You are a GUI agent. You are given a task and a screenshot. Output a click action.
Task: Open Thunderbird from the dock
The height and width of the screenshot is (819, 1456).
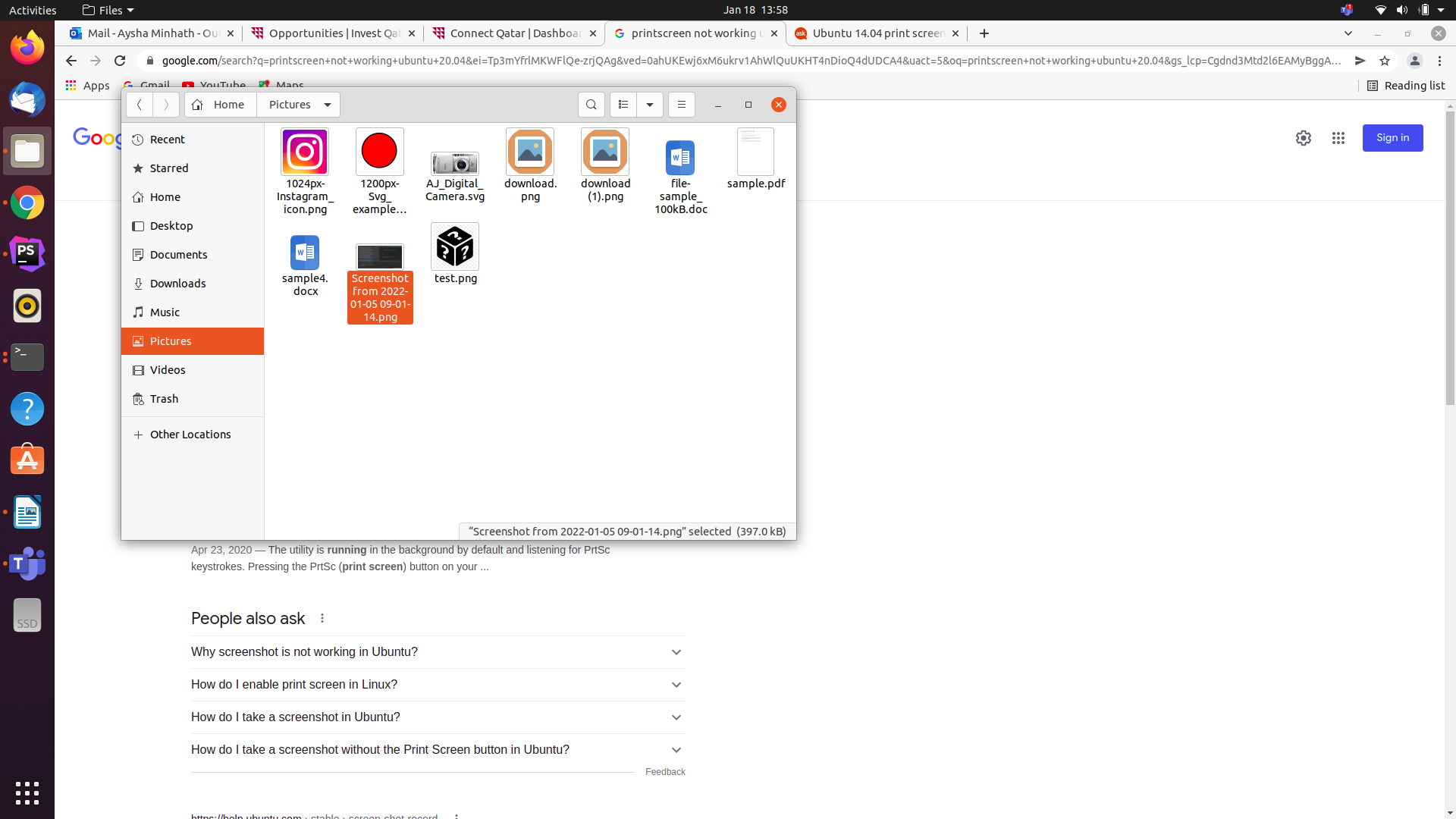(27, 100)
